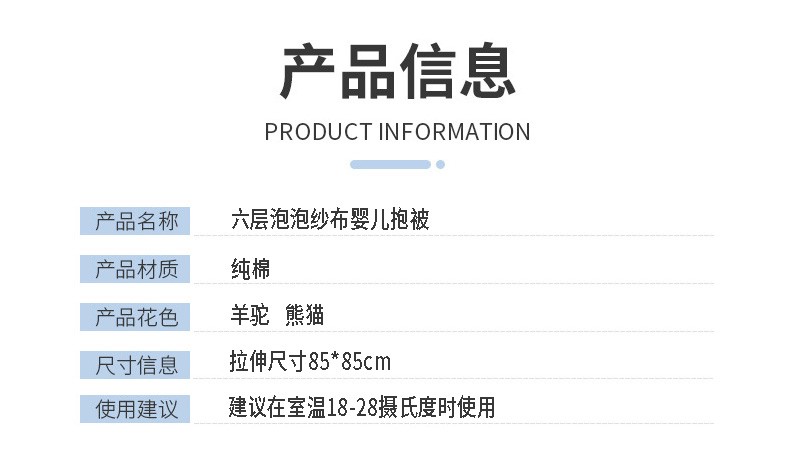790x465 pixels.
Task: Click the PRODUCT INFORMATION subtitle
Action: coord(398,132)
